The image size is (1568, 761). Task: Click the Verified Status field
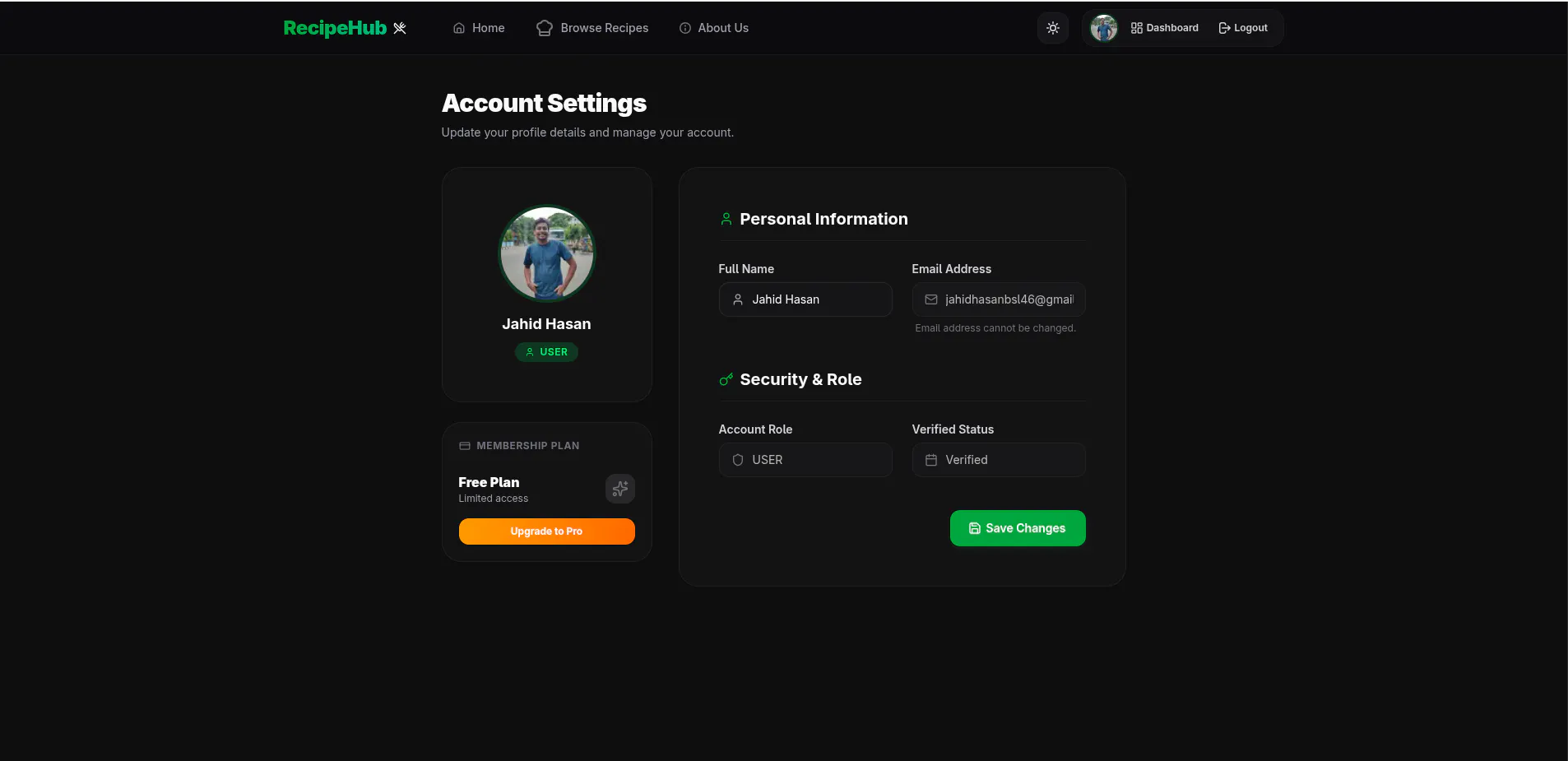click(x=999, y=460)
